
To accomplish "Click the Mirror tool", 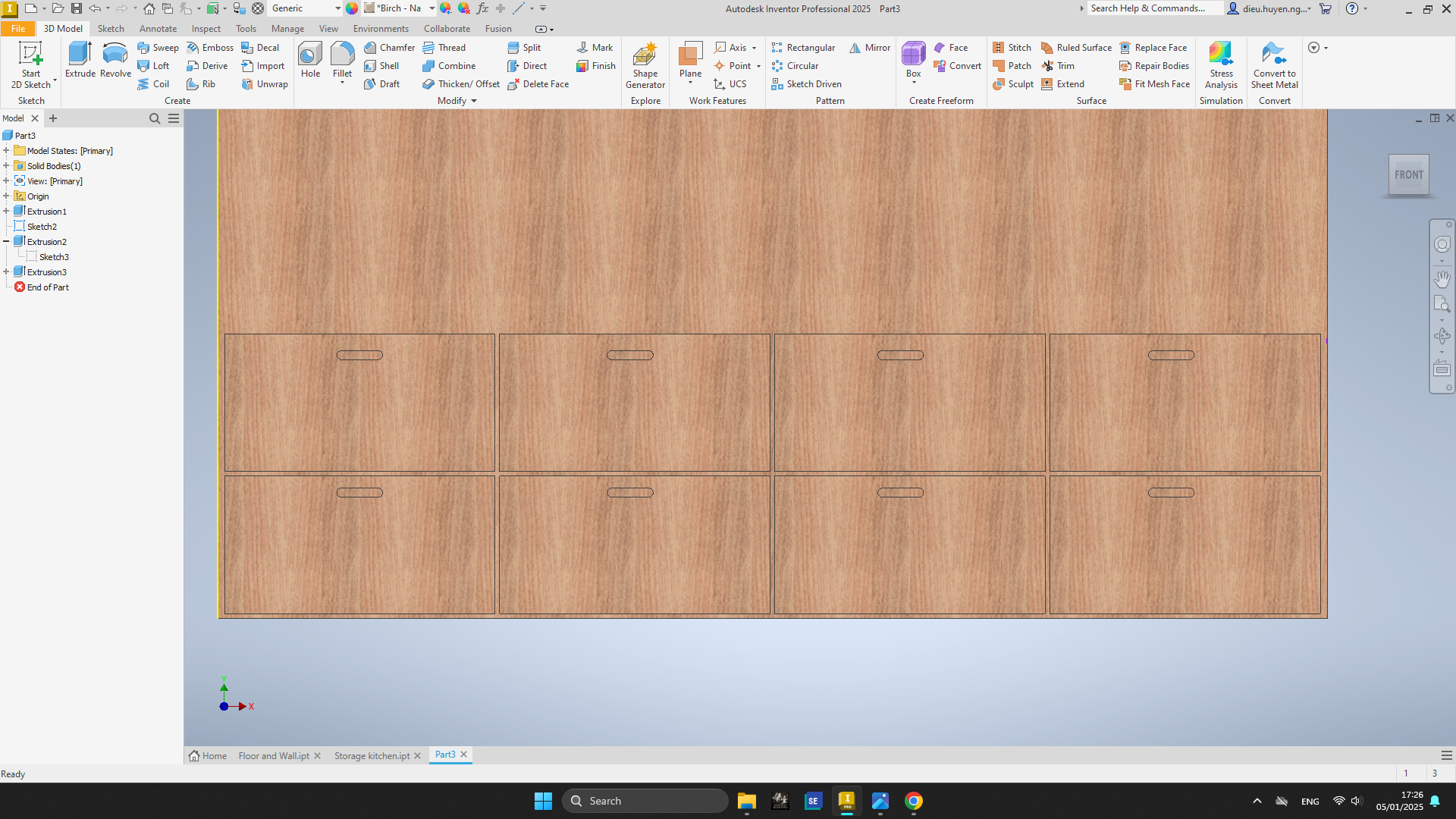I will 870,48.
